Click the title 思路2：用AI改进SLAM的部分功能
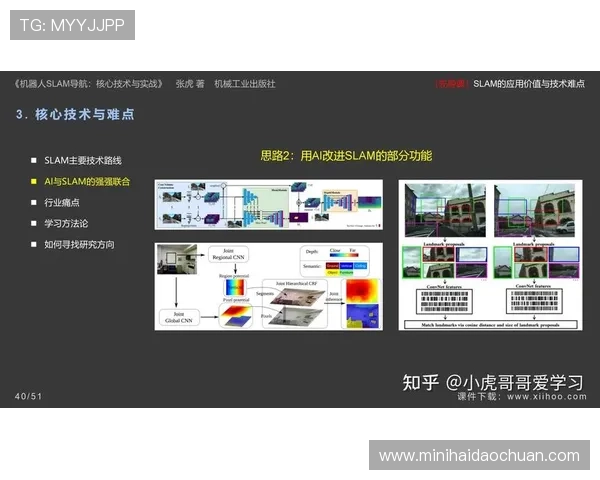The image size is (600, 480). pyautogui.click(x=346, y=156)
